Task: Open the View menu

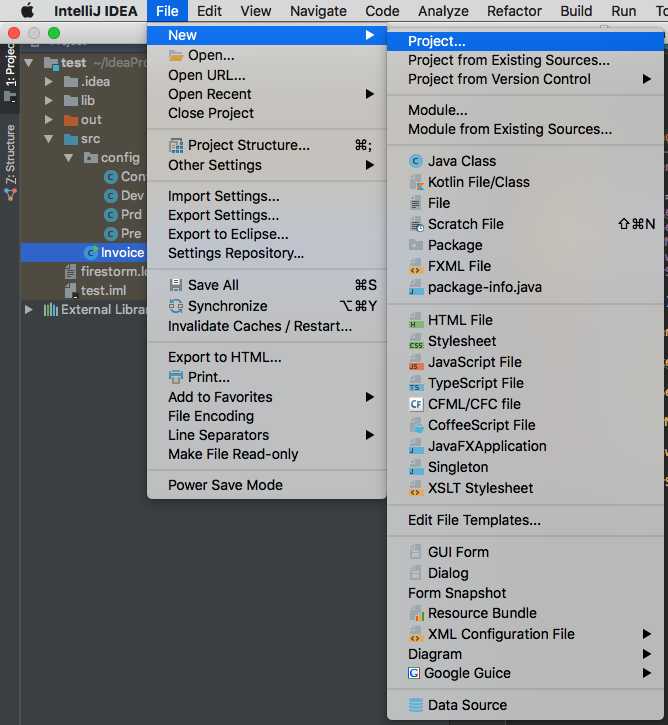Action: (x=256, y=11)
